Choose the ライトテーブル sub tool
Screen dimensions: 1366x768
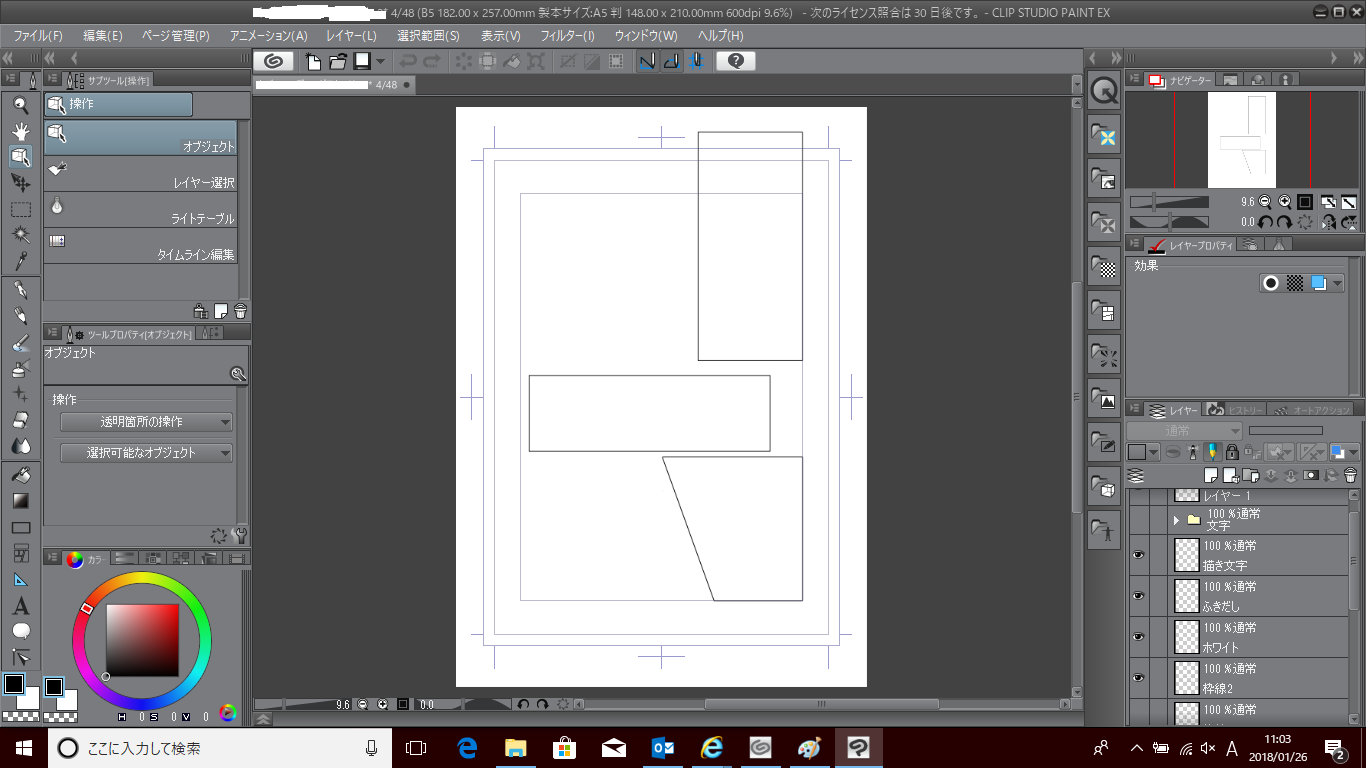pyautogui.click(x=140, y=210)
